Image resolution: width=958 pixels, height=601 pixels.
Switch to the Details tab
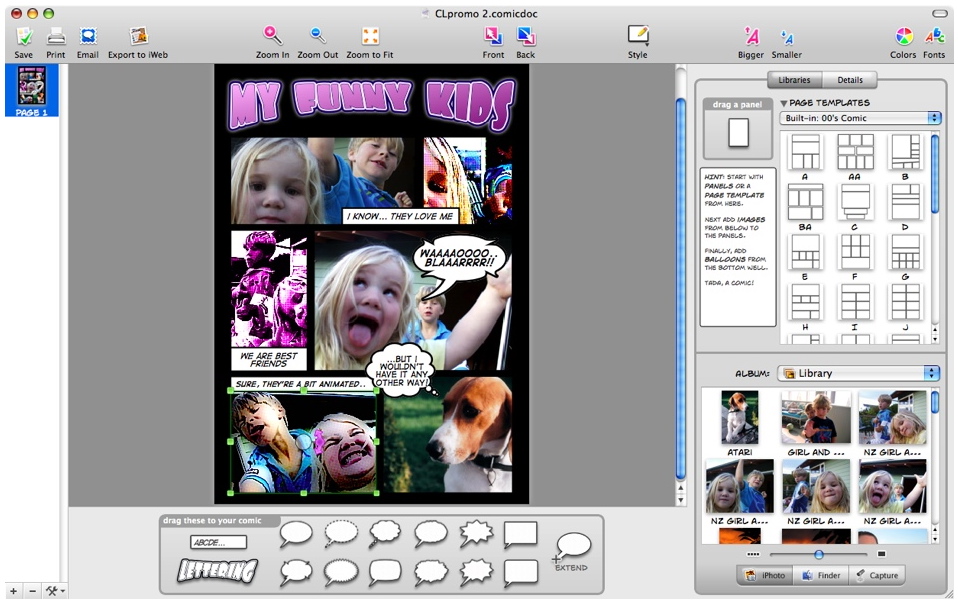pyautogui.click(x=849, y=80)
